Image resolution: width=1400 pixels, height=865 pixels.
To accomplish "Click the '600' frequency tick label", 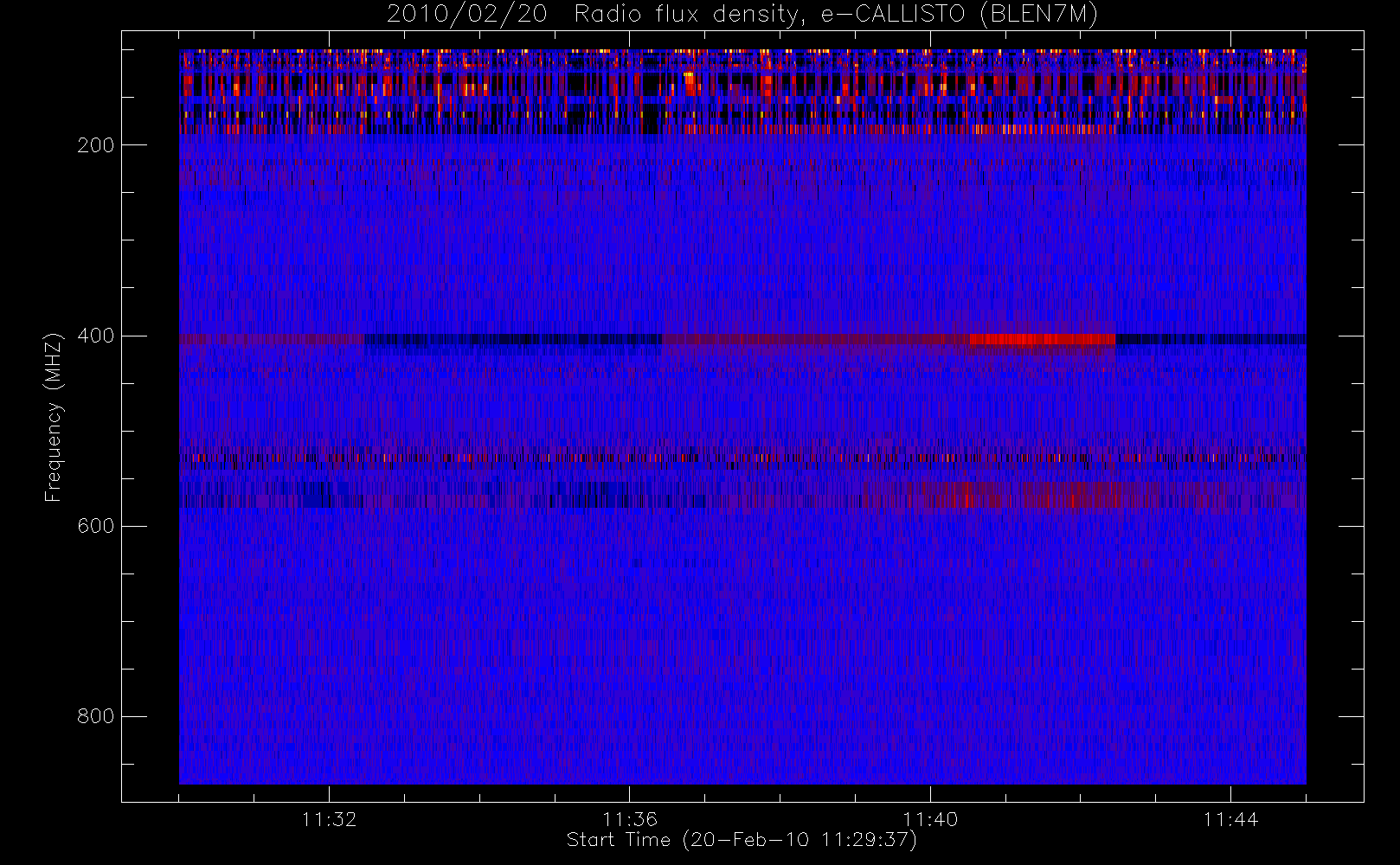I will [x=95, y=526].
